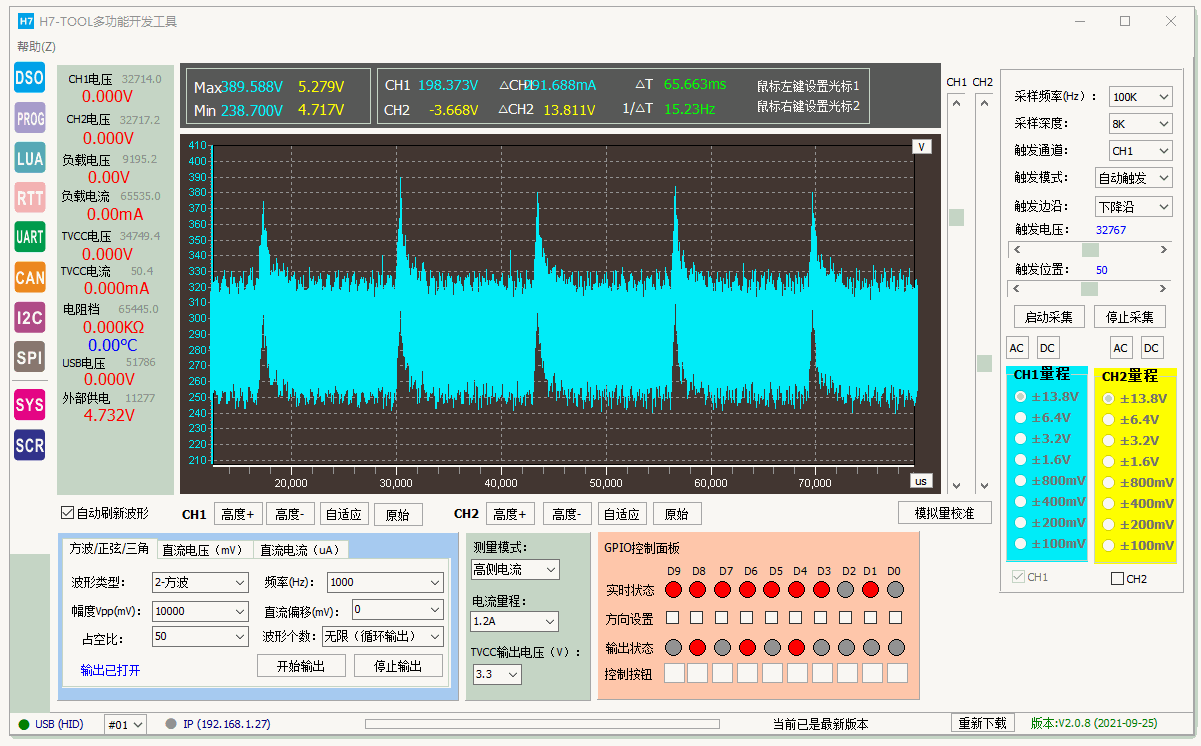
Task: Open waveform type dropdown 2-方波
Action: coord(200,582)
